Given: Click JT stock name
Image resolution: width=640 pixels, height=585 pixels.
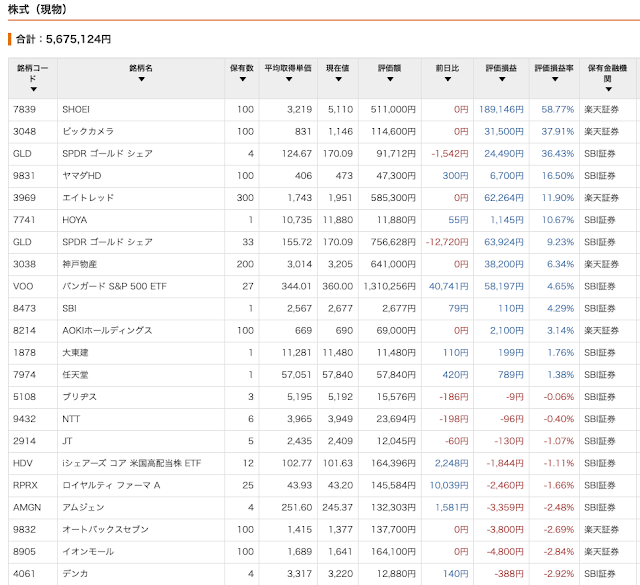Looking at the screenshot, I should coord(67,441).
